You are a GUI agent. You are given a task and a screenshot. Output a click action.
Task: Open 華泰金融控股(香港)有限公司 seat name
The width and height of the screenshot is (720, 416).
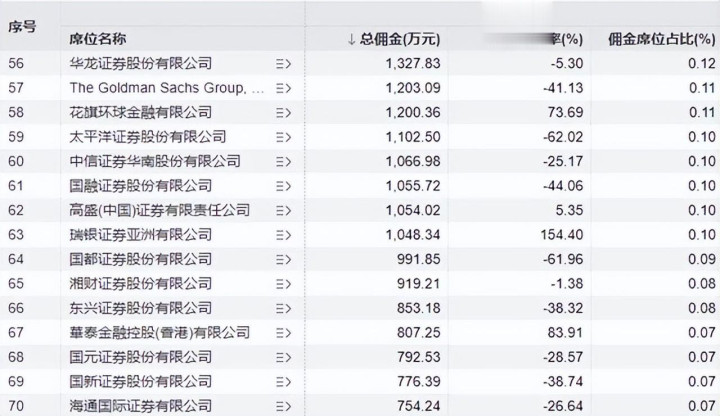158,333
